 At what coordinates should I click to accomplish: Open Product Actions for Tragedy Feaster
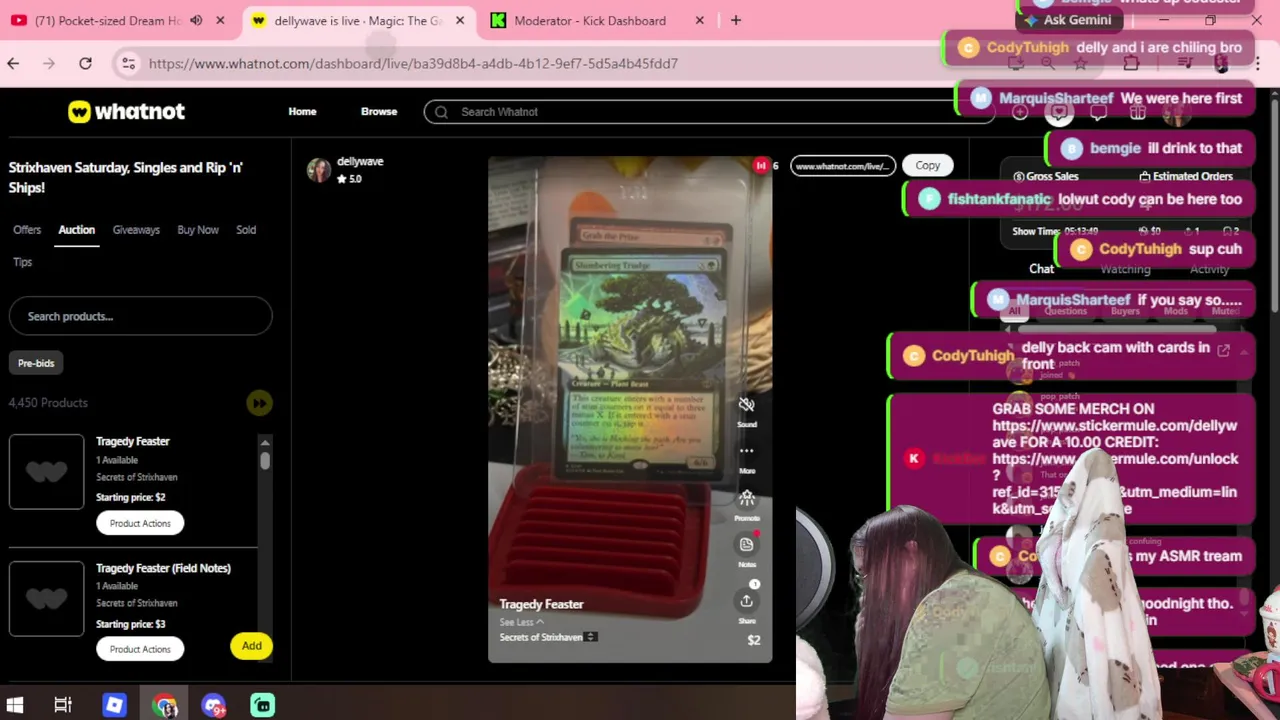[140, 523]
